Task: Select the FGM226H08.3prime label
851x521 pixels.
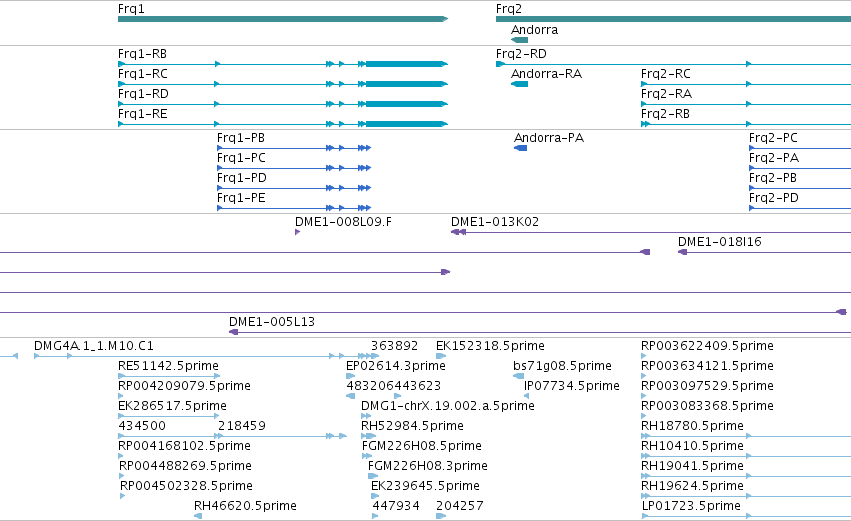Action: click(428, 466)
